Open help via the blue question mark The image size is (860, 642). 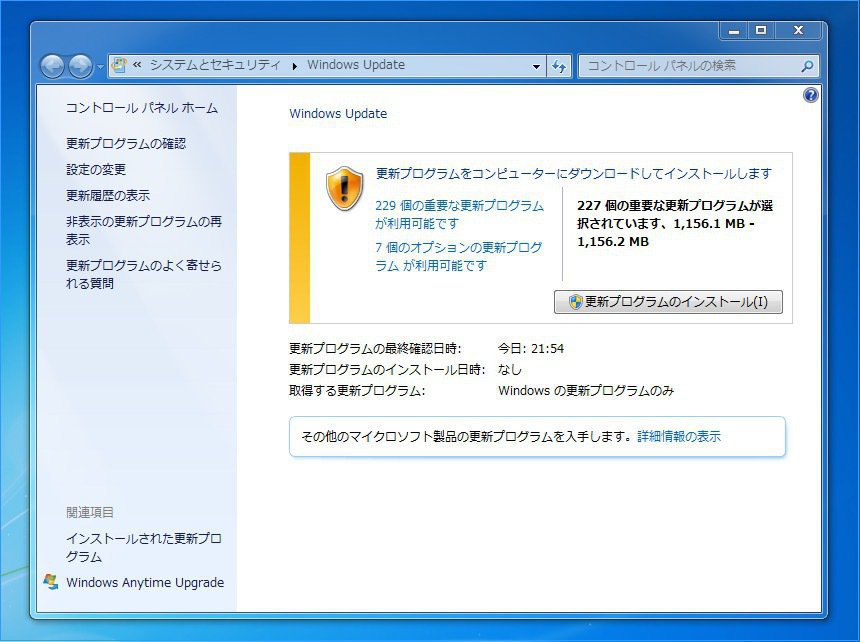pos(810,95)
